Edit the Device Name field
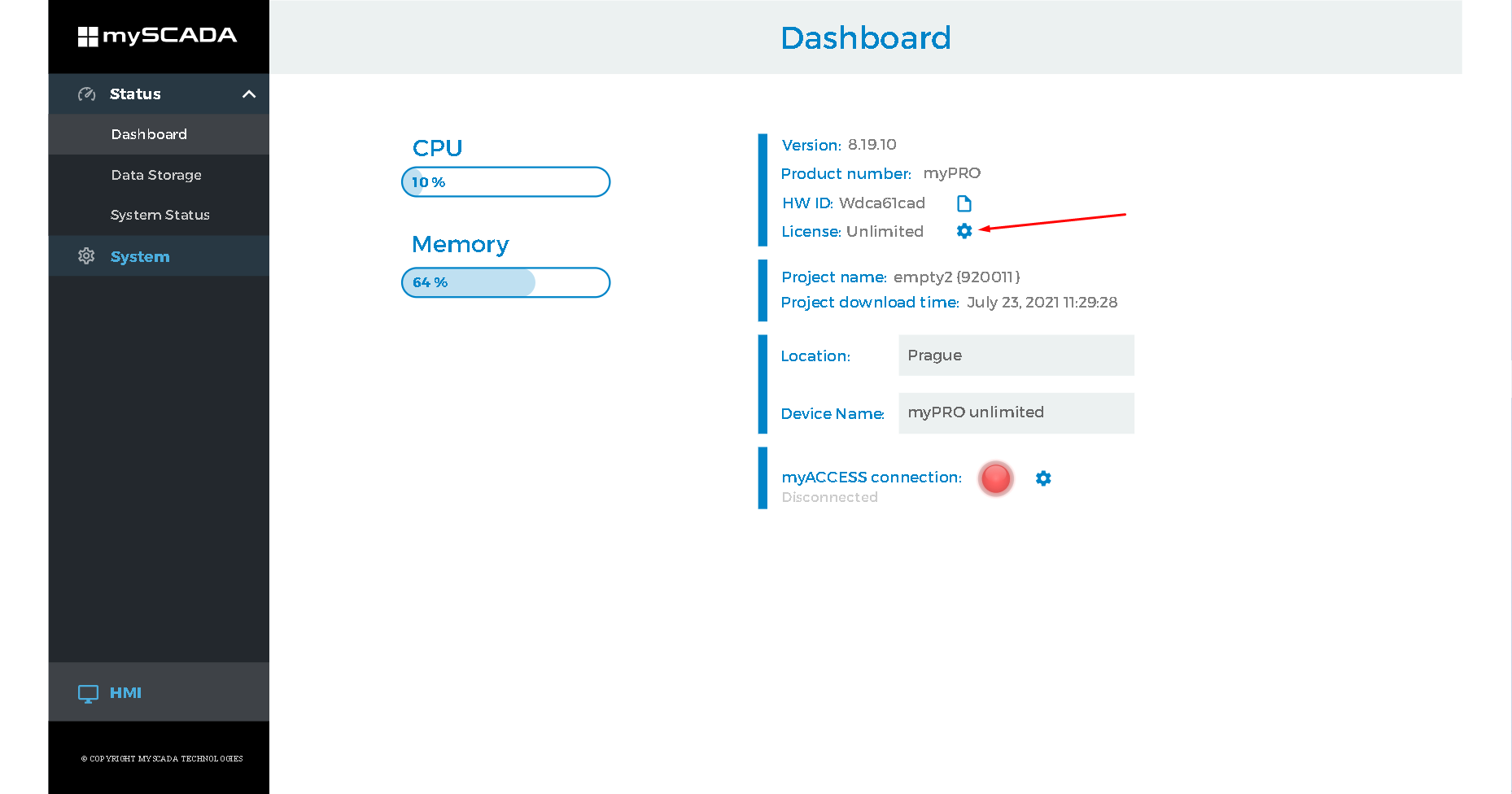 click(x=1016, y=413)
